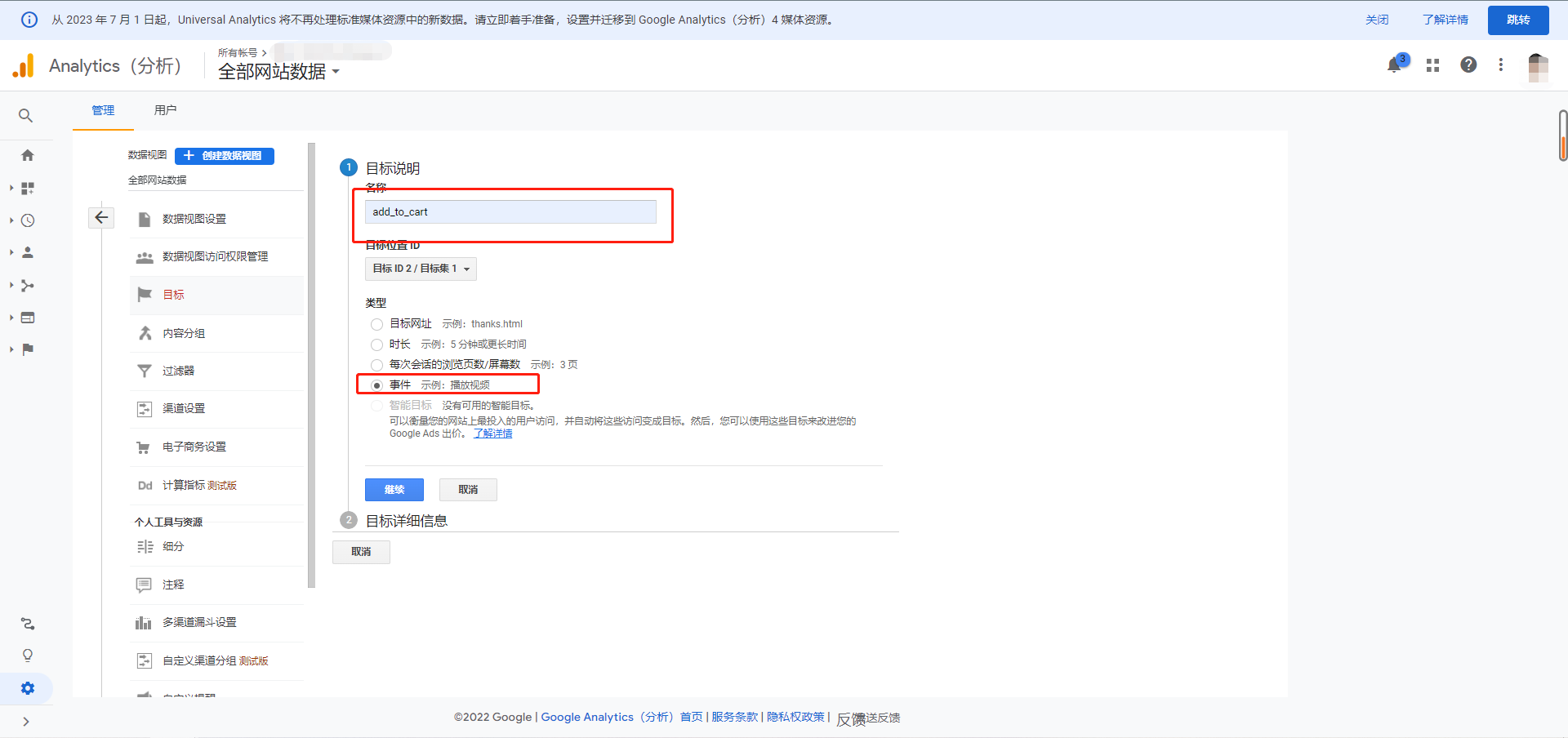Open the Audience person icon
Viewport: 1568px width, 738px height.
[28, 252]
